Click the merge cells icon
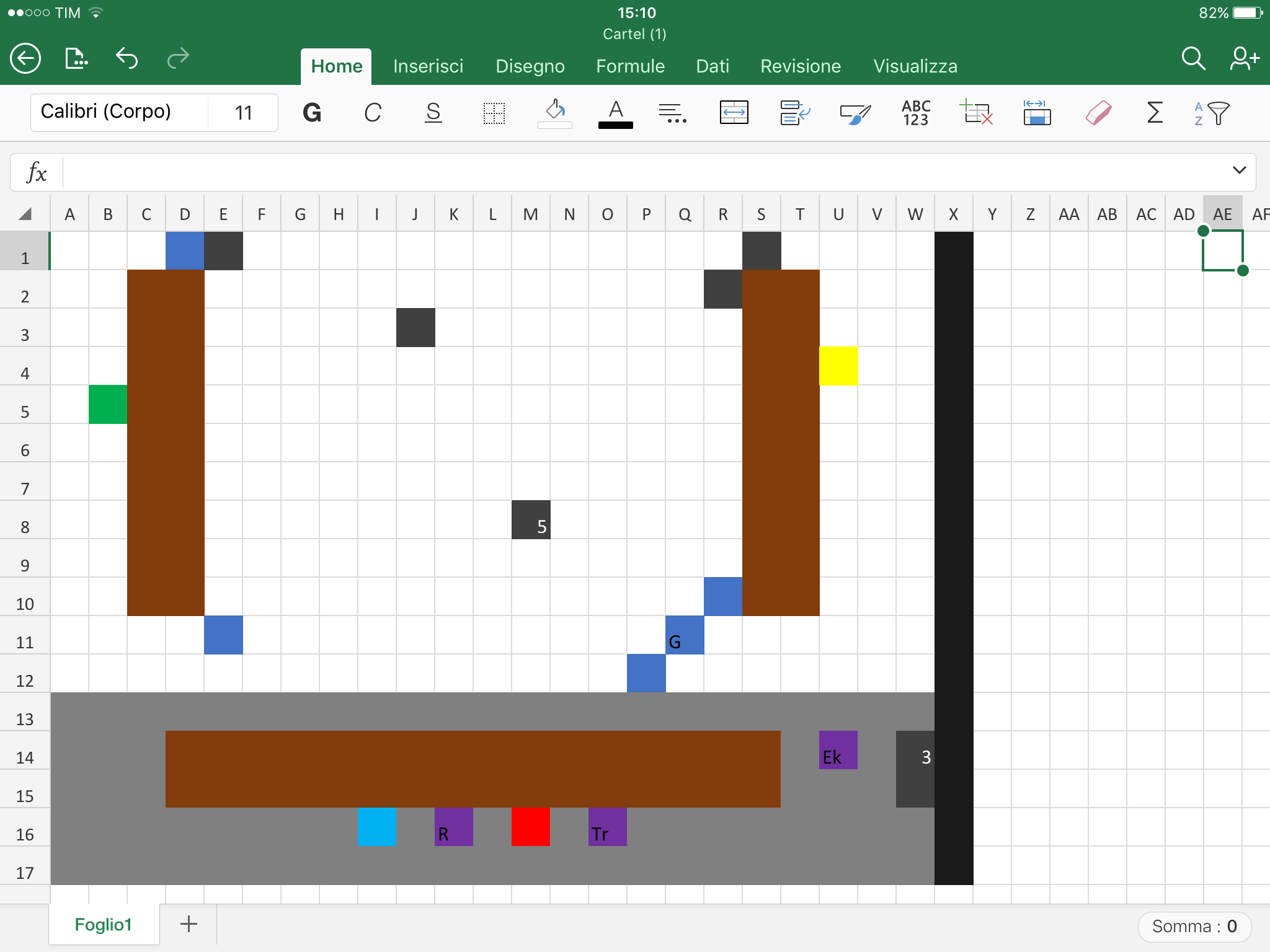The width and height of the screenshot is (1270, 952). (x=734, y=113)
